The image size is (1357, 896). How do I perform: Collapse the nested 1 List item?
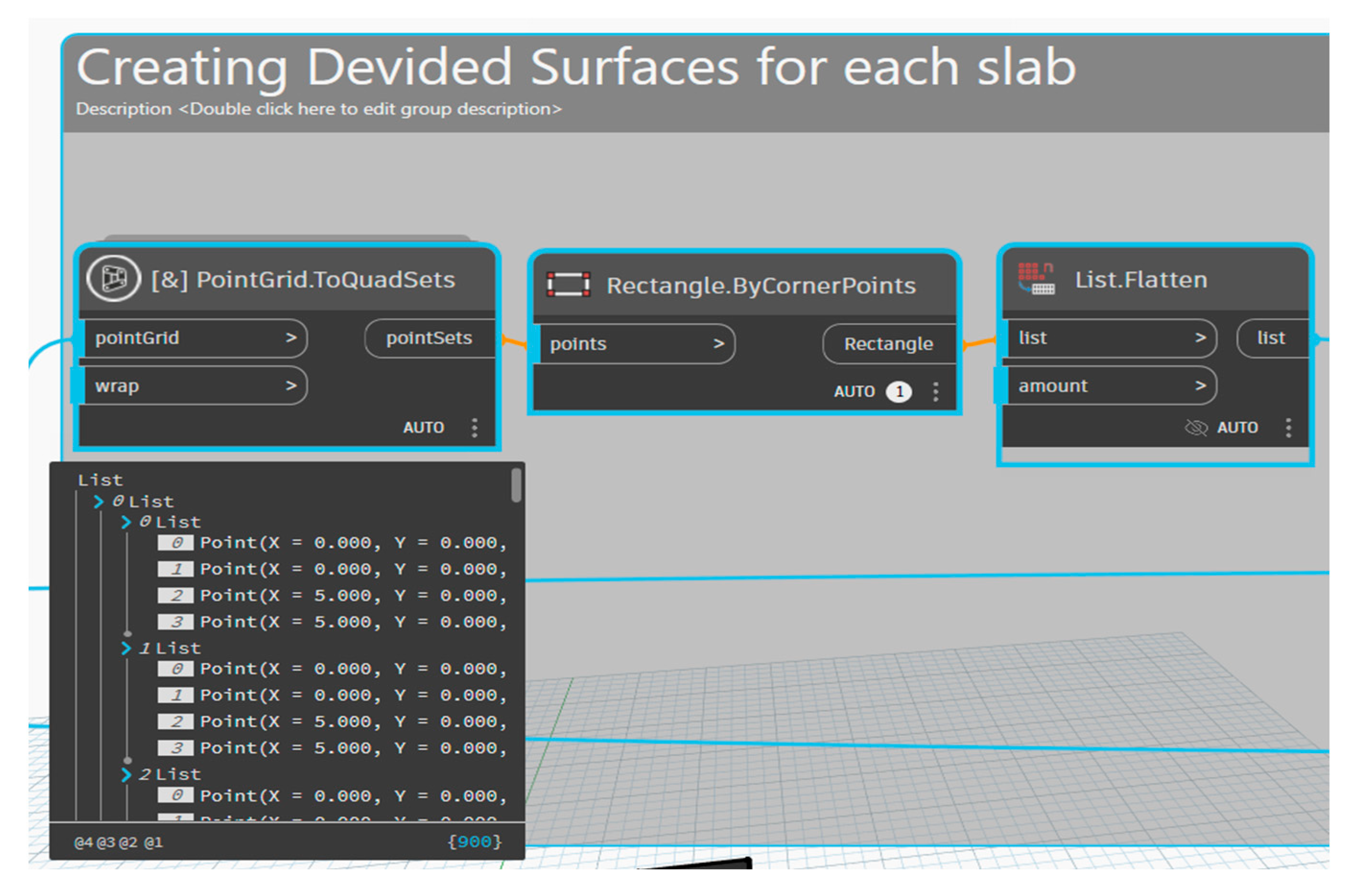[x=126, y=648]
